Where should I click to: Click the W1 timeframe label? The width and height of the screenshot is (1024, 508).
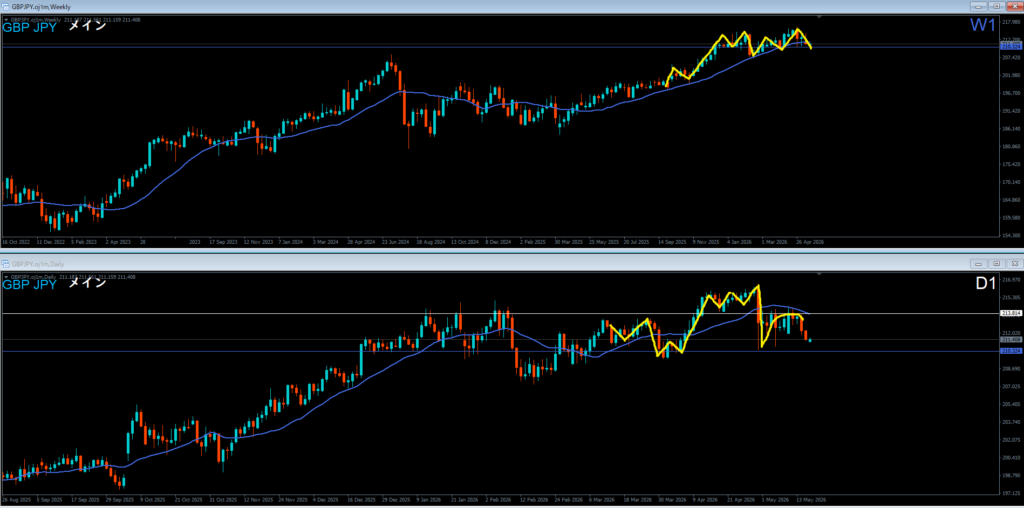pos(983,25)
